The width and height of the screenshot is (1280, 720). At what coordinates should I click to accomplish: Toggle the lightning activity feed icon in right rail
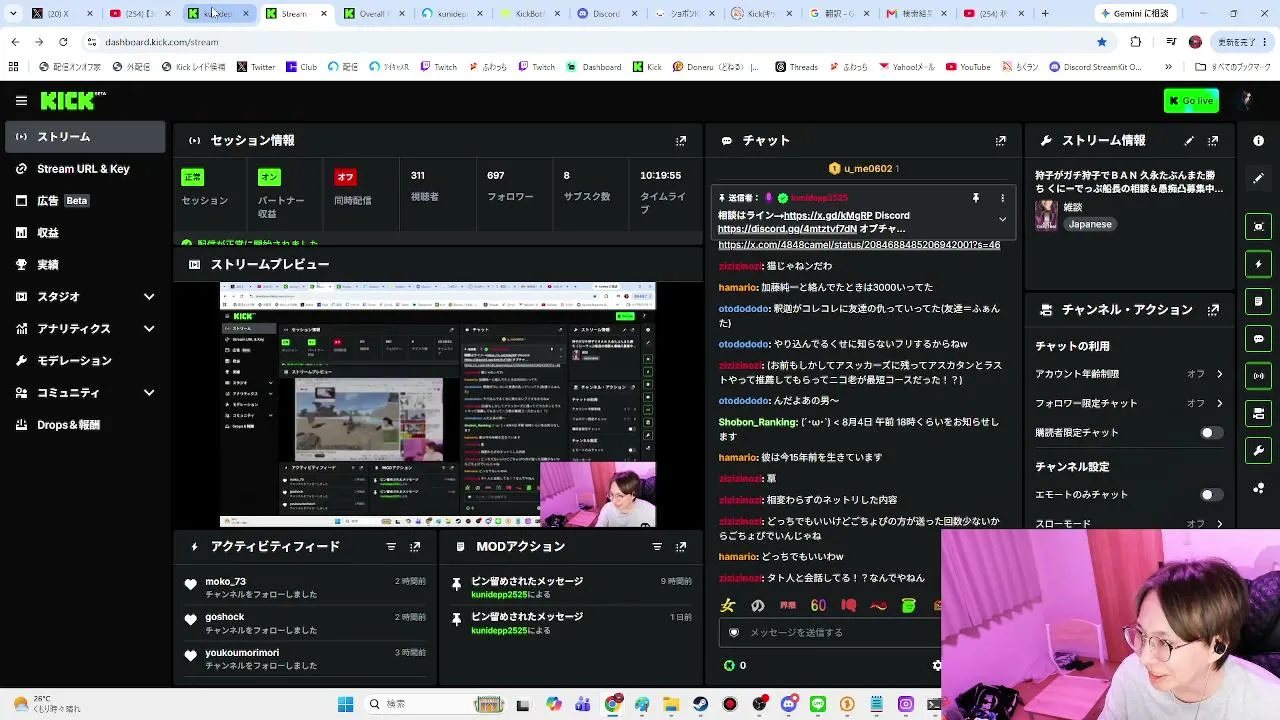[1259, 264]
